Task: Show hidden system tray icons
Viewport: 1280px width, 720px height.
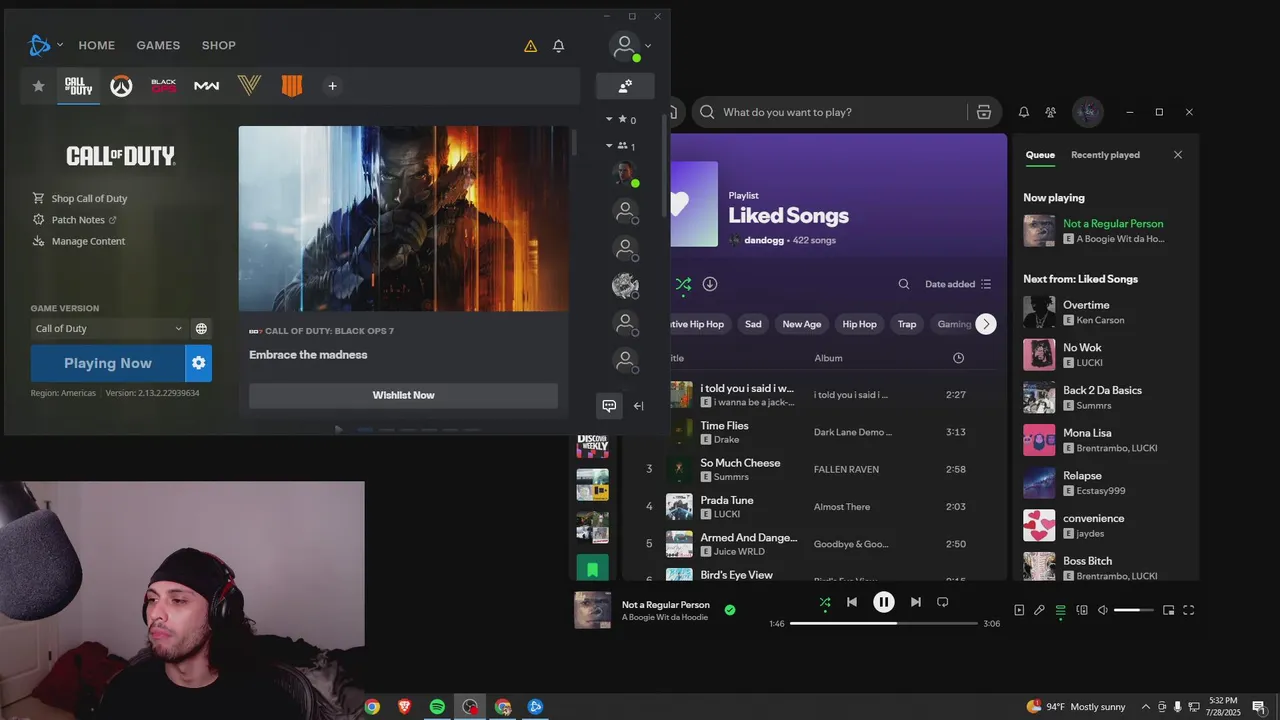Action: 1146,707
